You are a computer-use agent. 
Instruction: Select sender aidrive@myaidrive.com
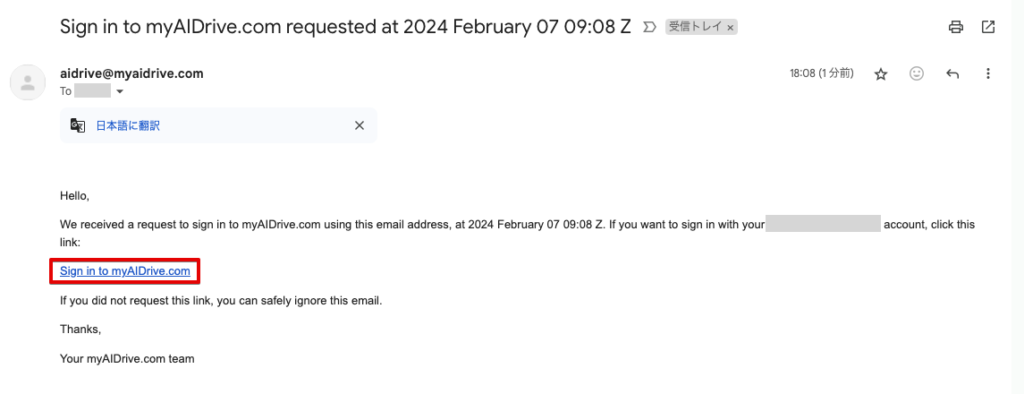(131, 73)
